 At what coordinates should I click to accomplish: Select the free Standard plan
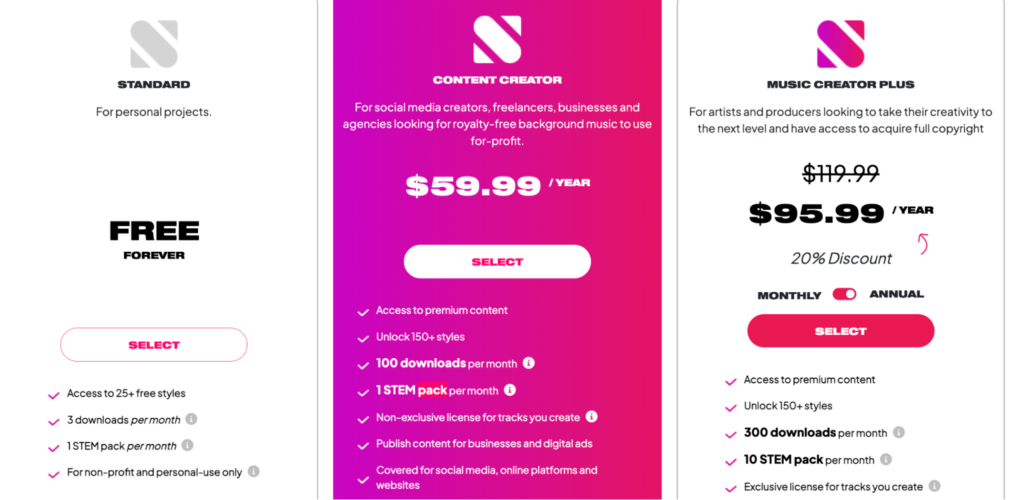pyautogui.click(x=154, y=345)
